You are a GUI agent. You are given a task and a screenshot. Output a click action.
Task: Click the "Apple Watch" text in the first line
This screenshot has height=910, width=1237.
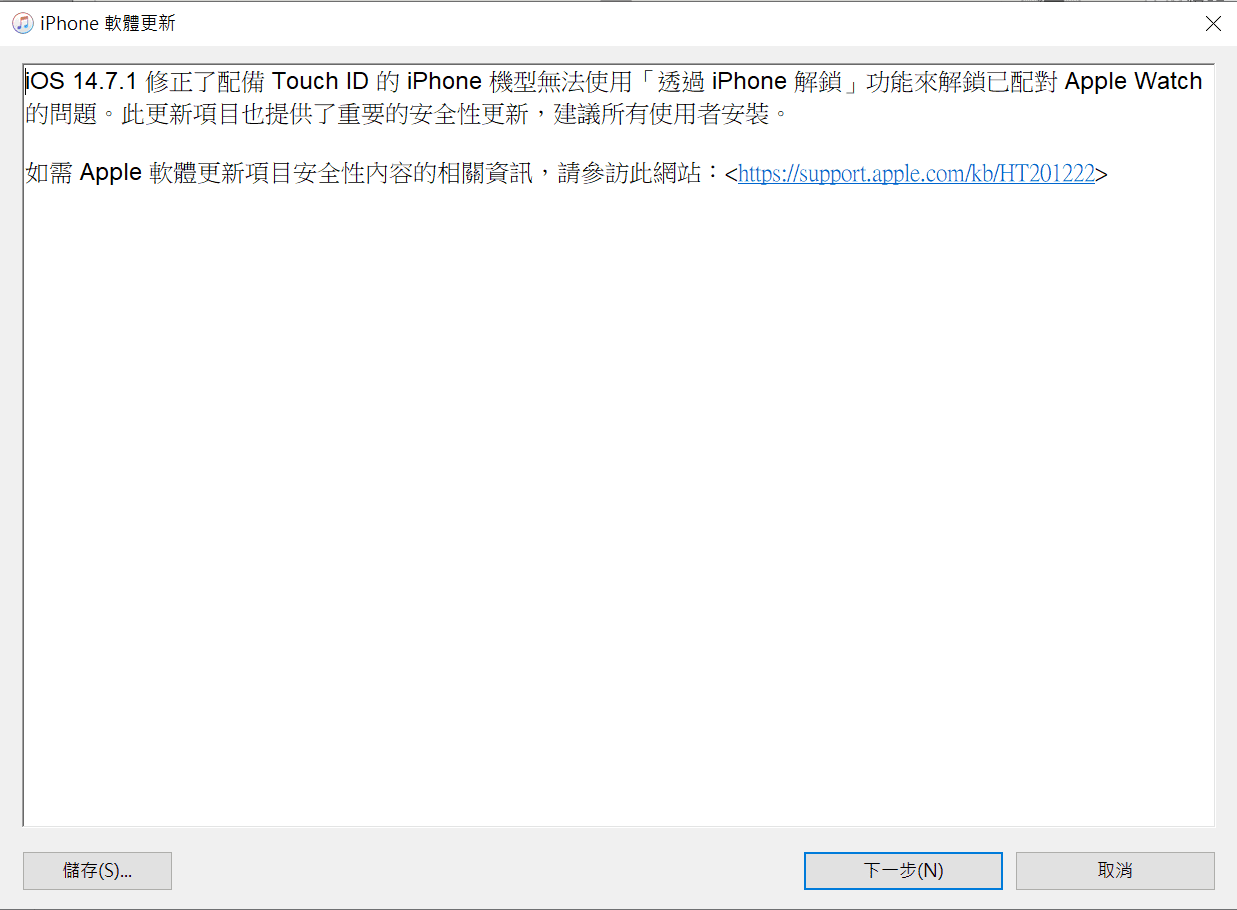click(1134, 82)
